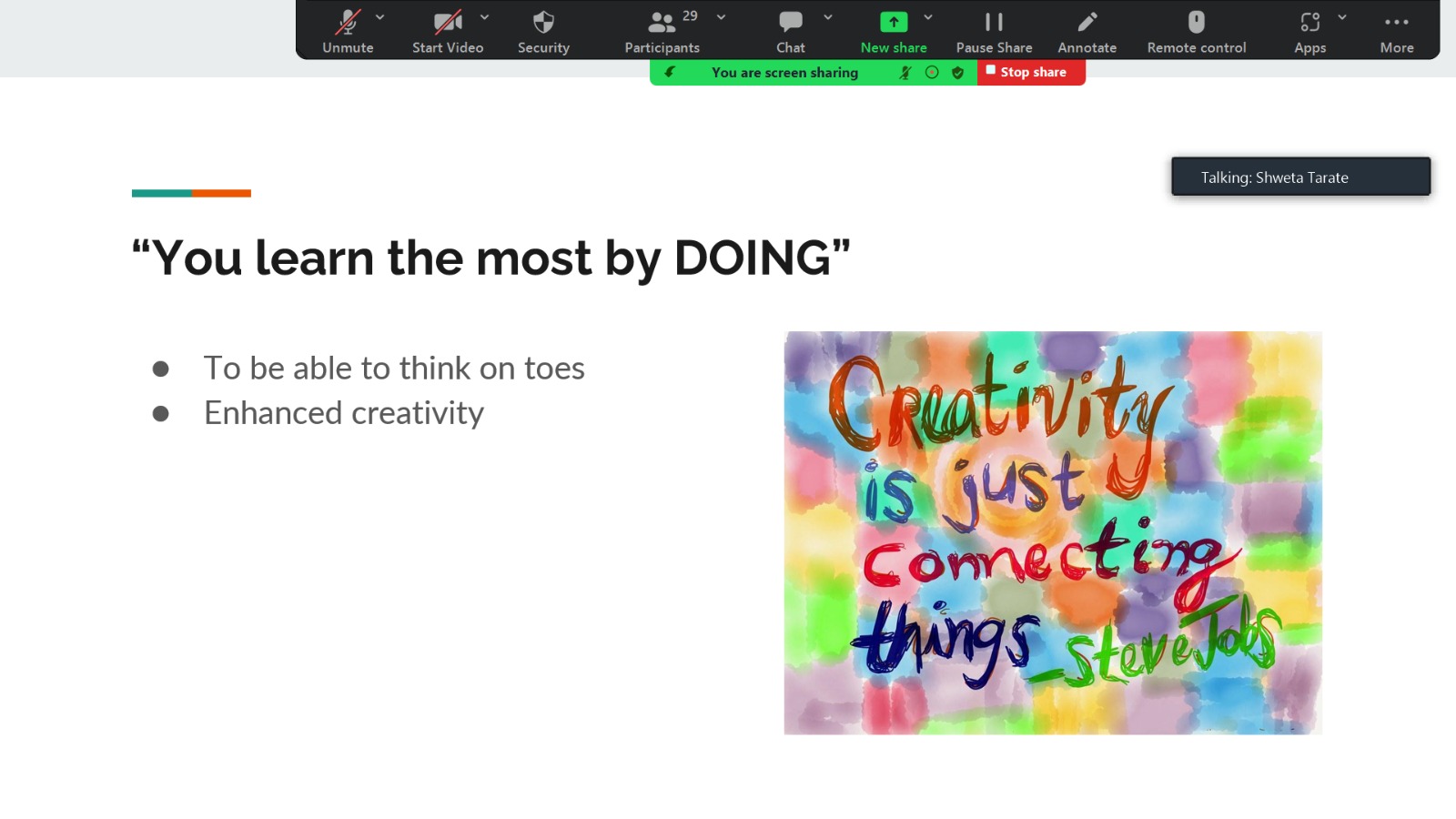Image resolution: width=1456 pixels, height=819 pixels.
Task: Expand the arrow next to Chat
Action: point(828,17)
